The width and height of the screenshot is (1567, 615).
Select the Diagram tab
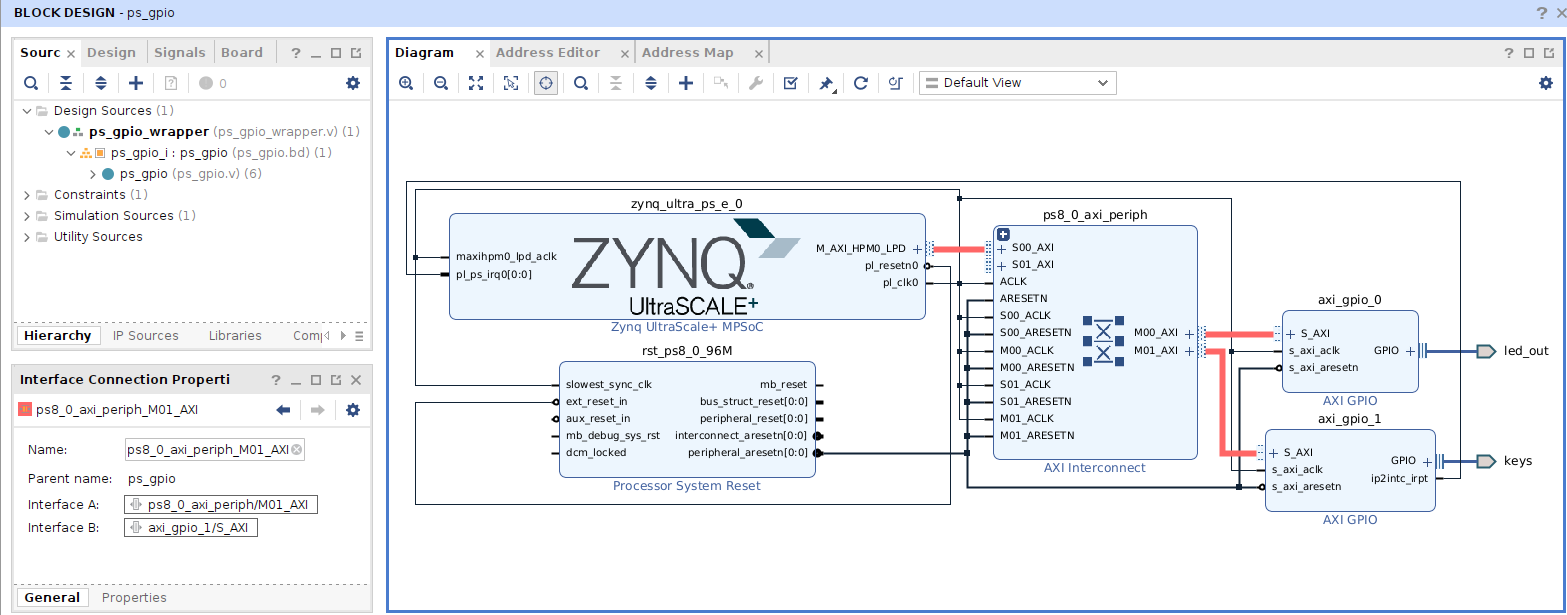(x=424, y=53)
